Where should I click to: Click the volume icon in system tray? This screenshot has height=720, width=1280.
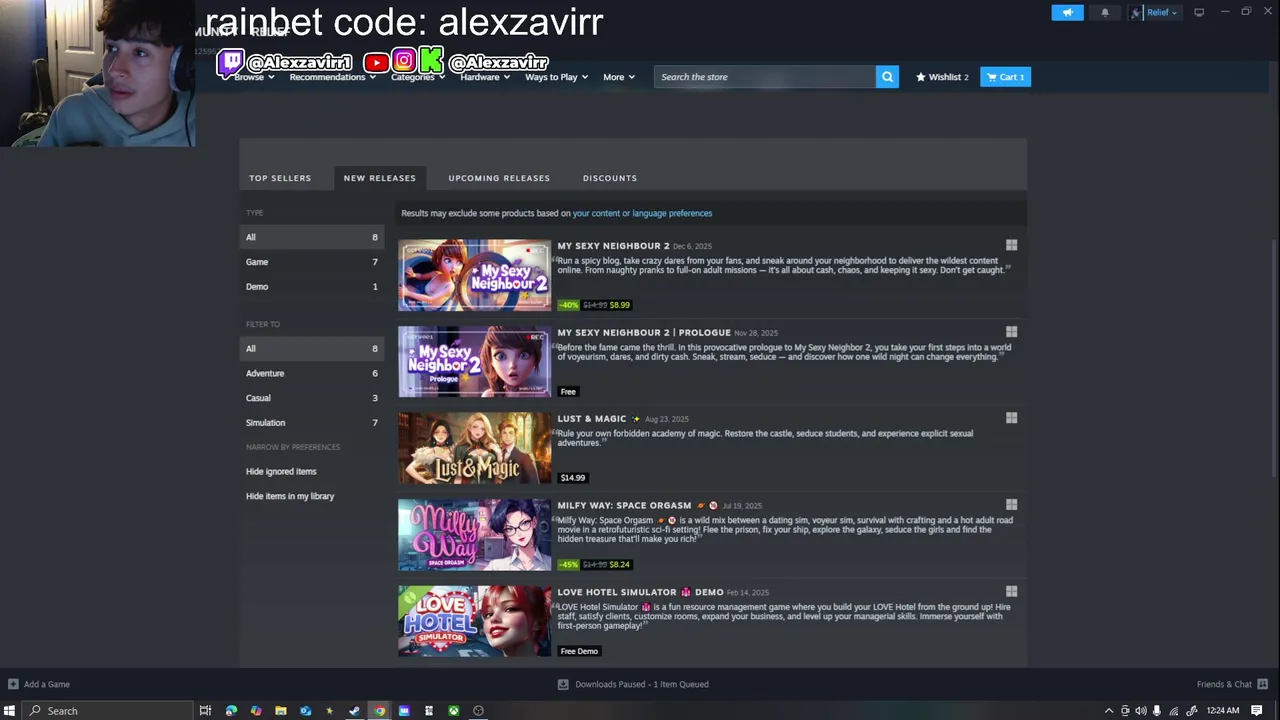pos(1141,711)
